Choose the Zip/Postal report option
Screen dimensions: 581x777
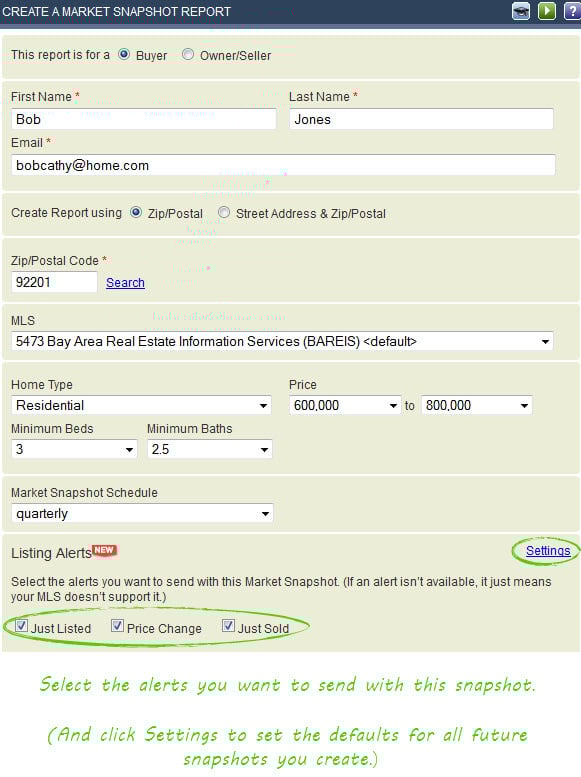136,213
